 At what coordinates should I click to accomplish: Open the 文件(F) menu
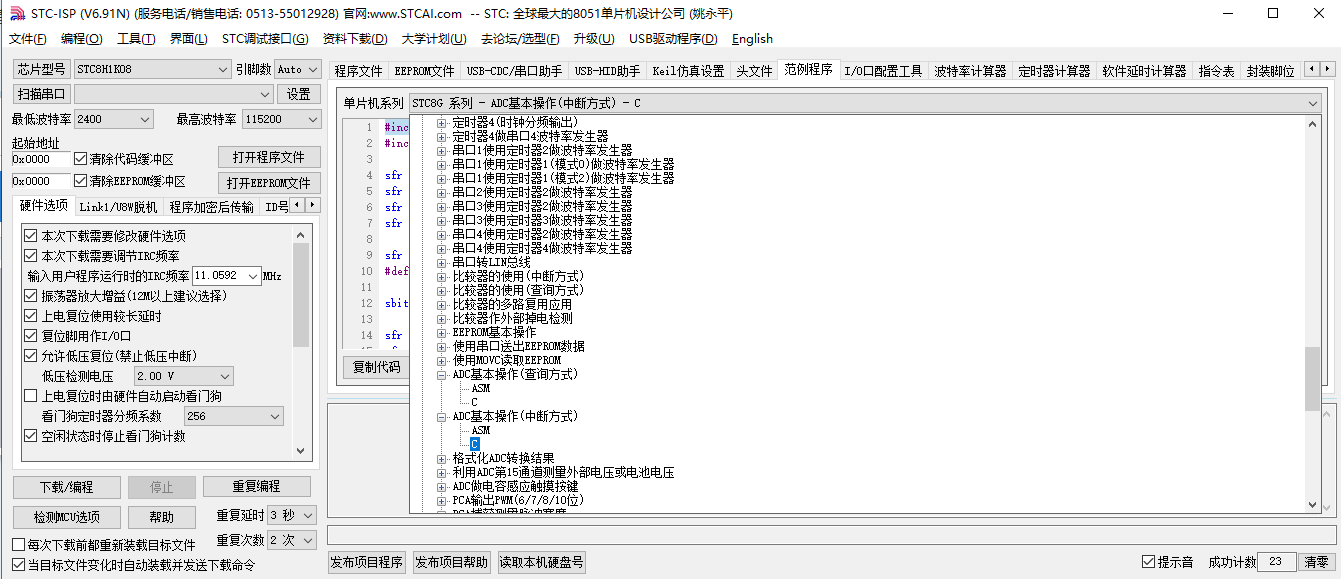pos(27,39)
